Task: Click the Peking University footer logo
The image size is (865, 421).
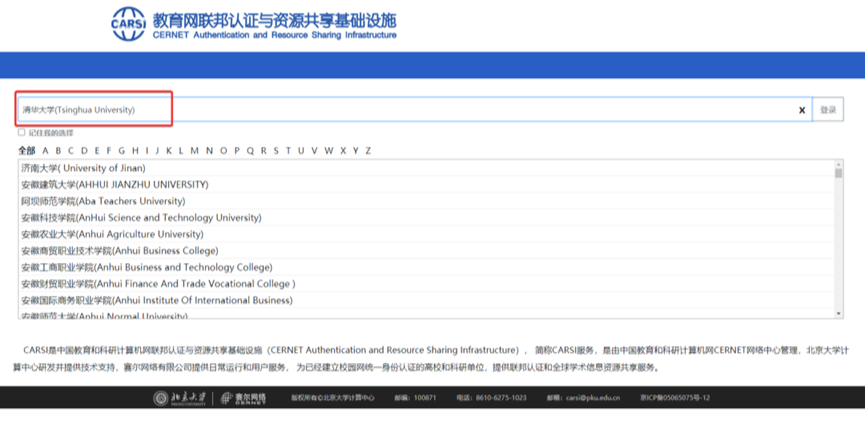Action: tap(179, 398)
